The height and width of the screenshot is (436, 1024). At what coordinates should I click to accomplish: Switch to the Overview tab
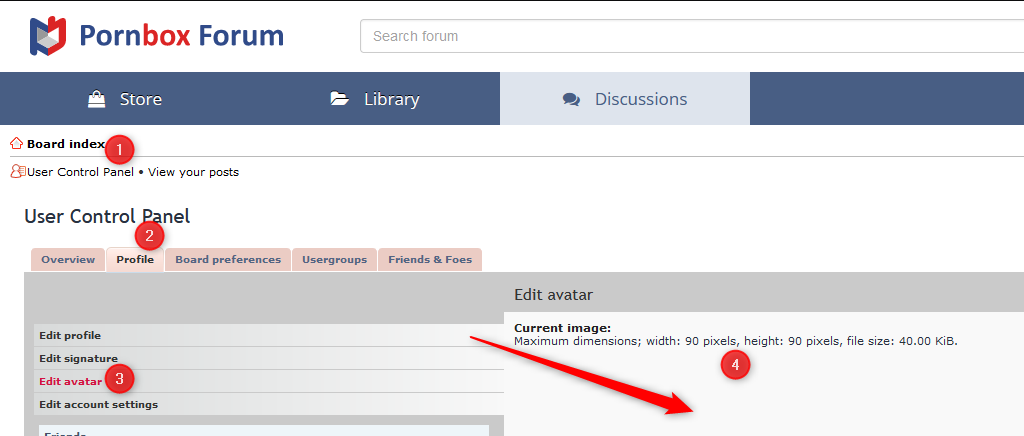point(68,260)
